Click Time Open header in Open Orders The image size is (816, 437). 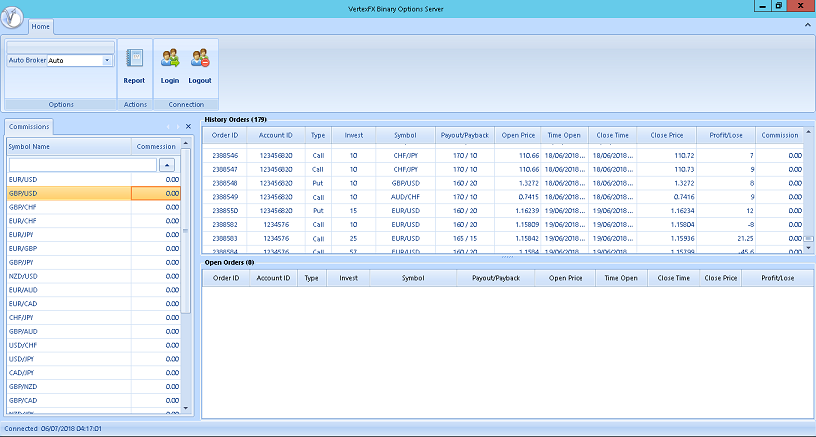(x=621, y=279)
